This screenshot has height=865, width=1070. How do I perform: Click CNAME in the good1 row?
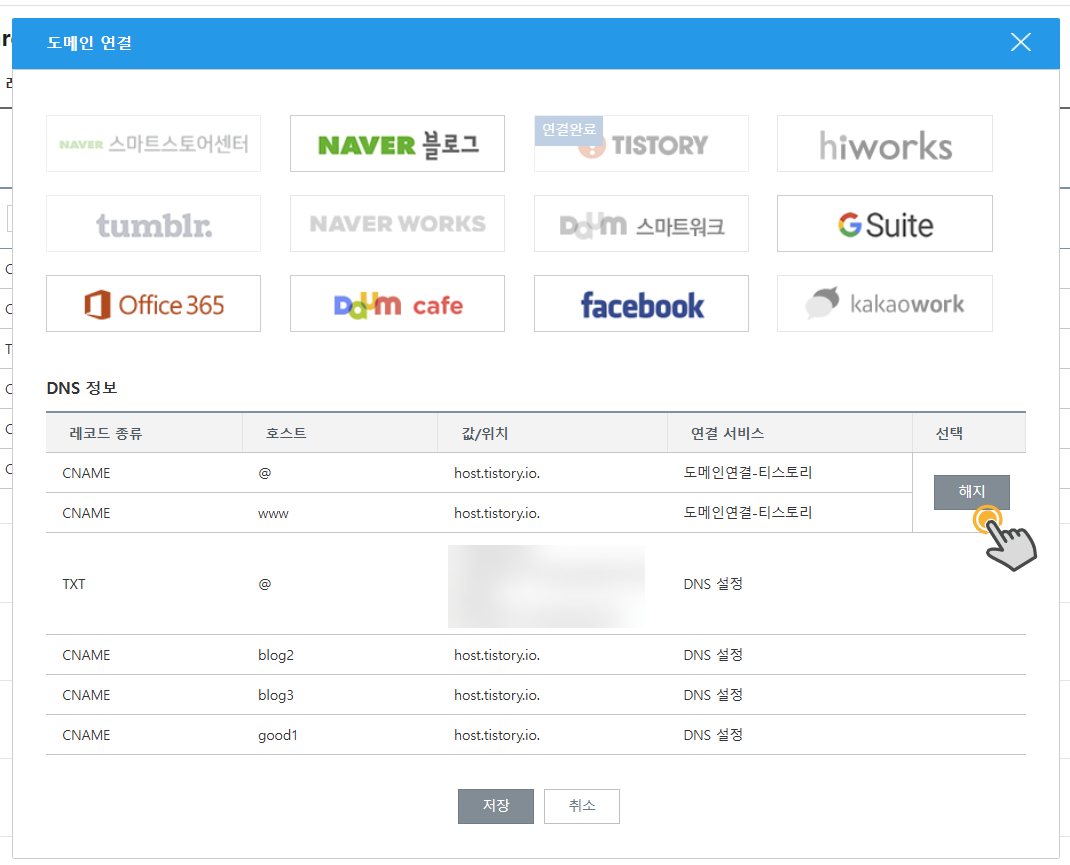86,735
